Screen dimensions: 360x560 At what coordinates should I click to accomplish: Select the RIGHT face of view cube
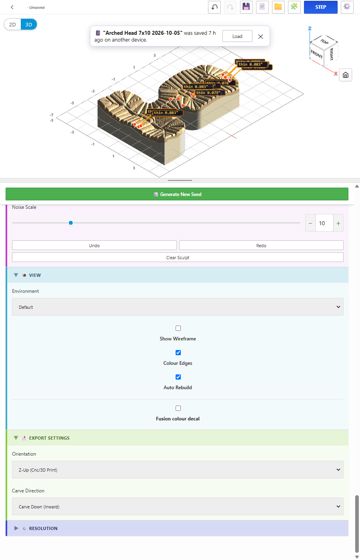pyautogui.click(x=331, y=55)
